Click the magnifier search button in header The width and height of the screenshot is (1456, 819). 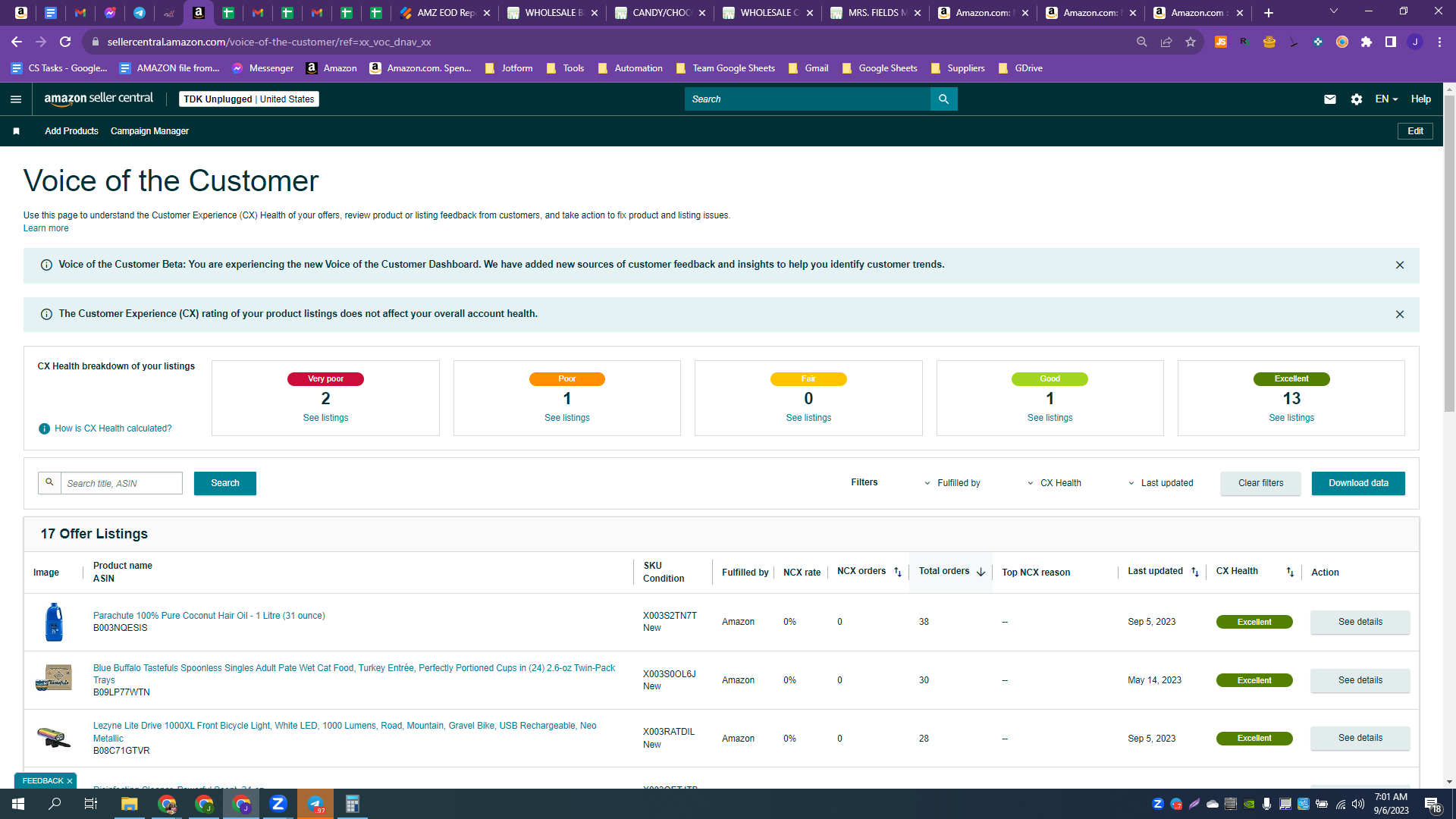943,99
